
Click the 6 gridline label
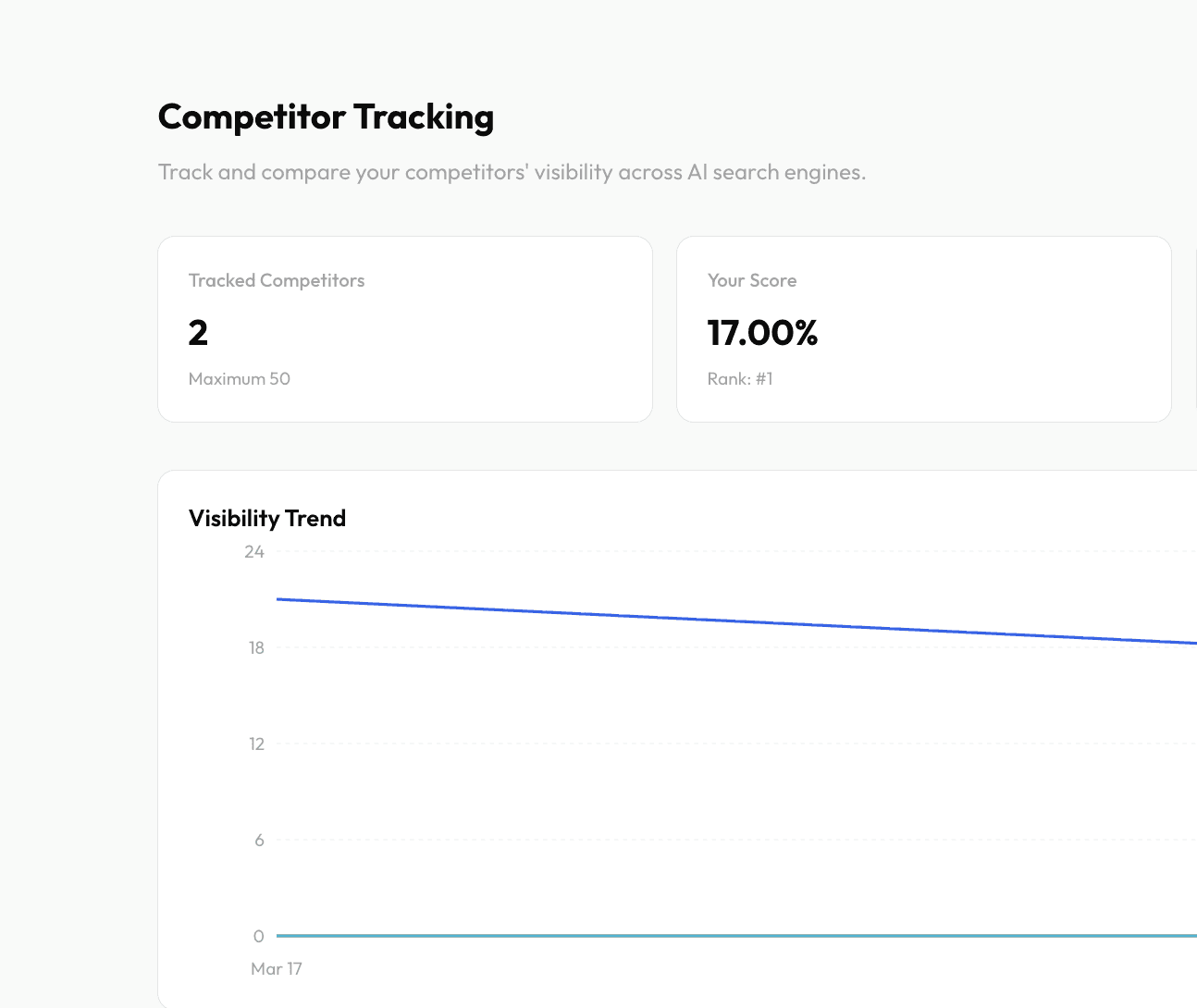pyautogui.click(x=259, y=840)
